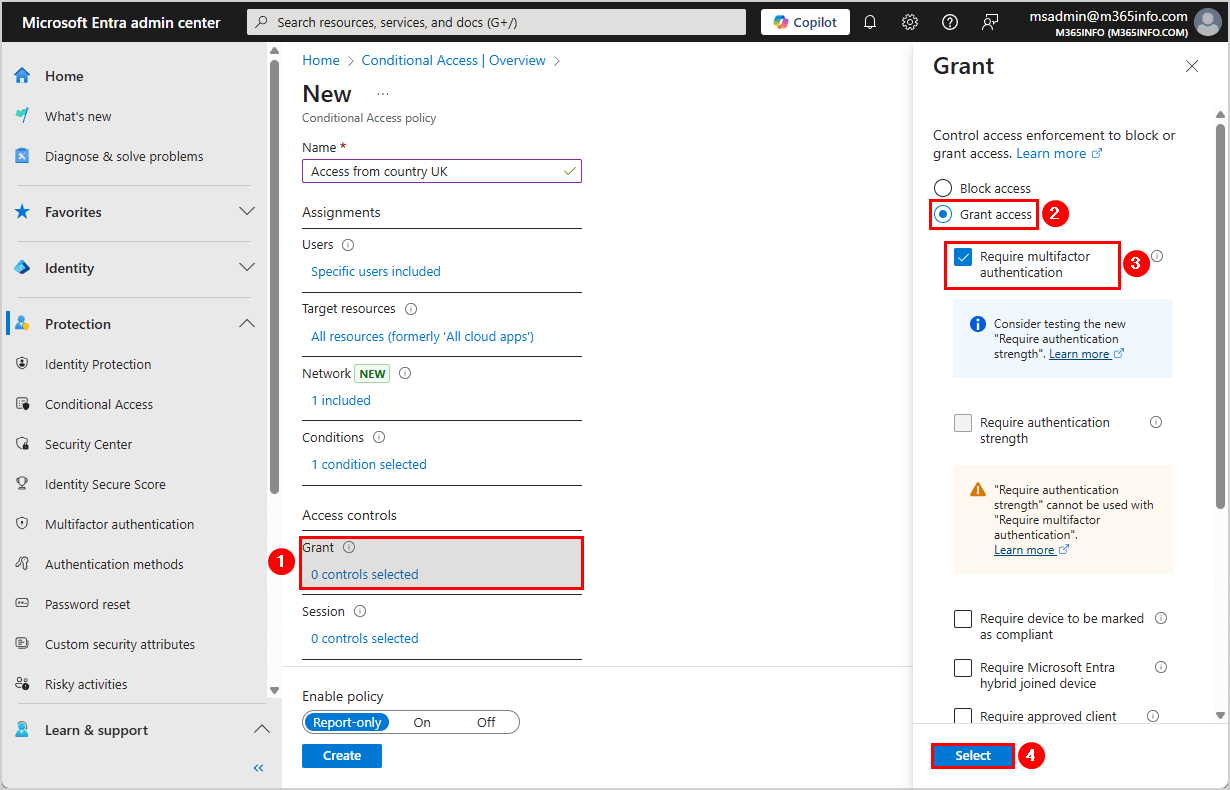Click info icon beside Require authentication strength
The width and height of the screenshot is (1230, 790).
coord(1156,422)
